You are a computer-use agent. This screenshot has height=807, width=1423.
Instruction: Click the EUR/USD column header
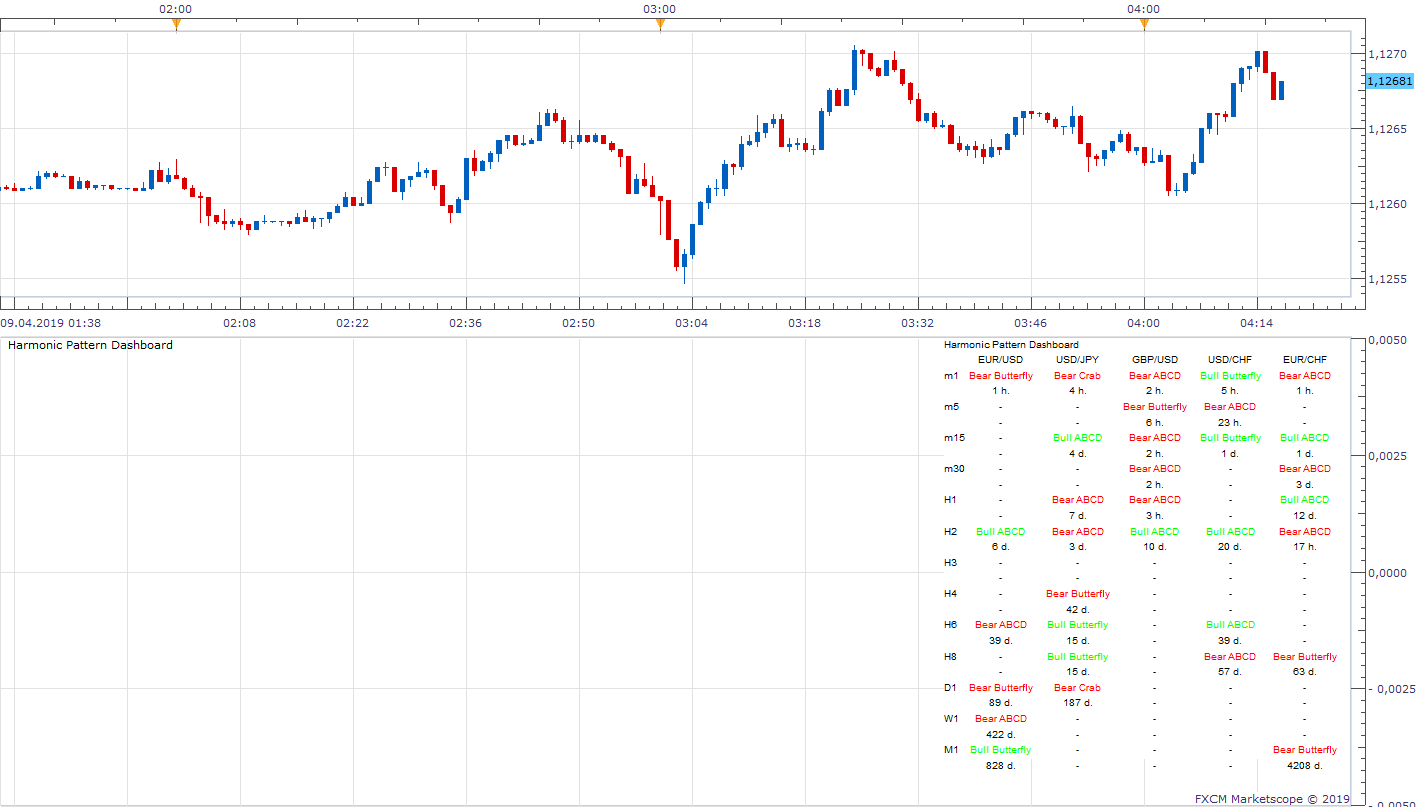(x=1000, y=360)
